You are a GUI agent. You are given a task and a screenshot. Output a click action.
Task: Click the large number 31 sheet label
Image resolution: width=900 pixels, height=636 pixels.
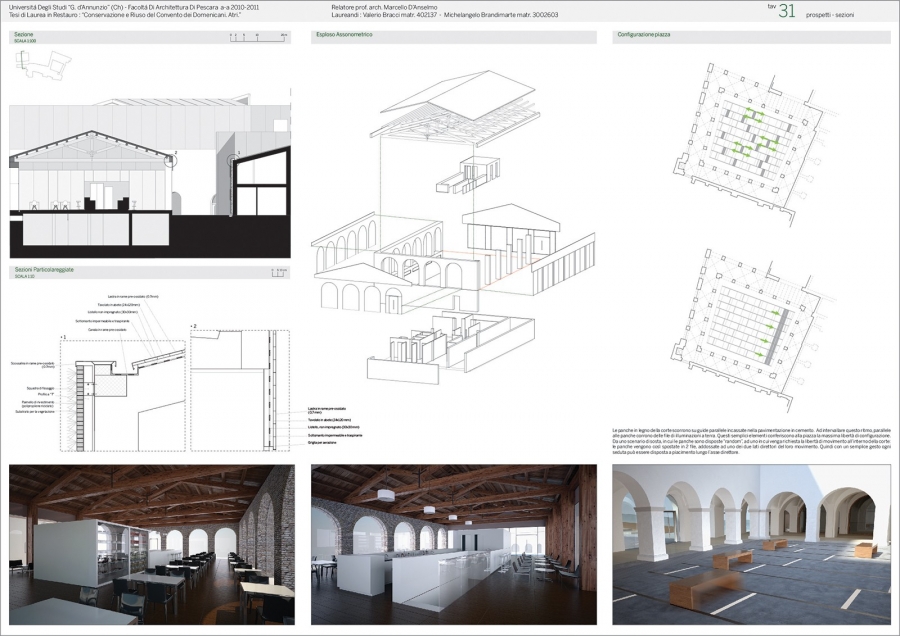tap(787, 12)
